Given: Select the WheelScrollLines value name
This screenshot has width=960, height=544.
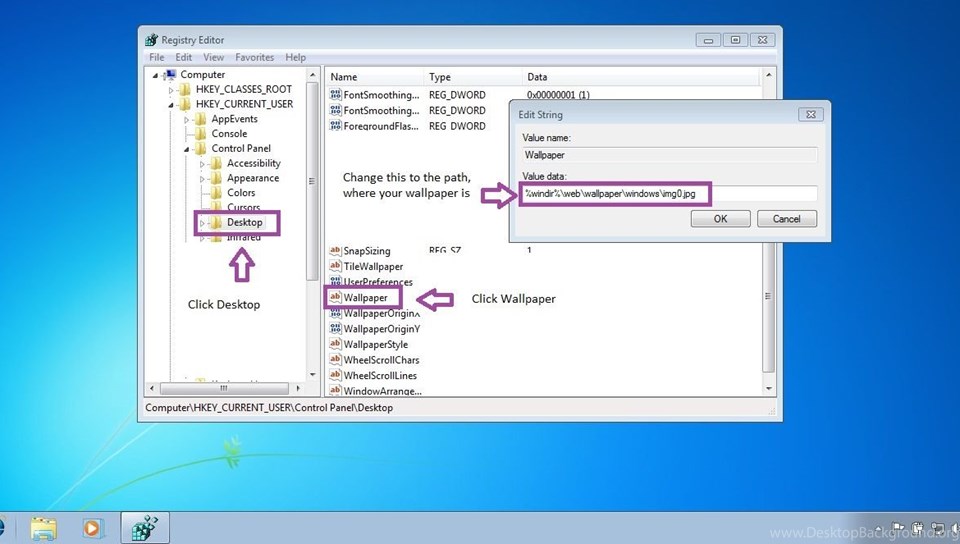Looking at the screenshot, I should (x=380, y=376).
